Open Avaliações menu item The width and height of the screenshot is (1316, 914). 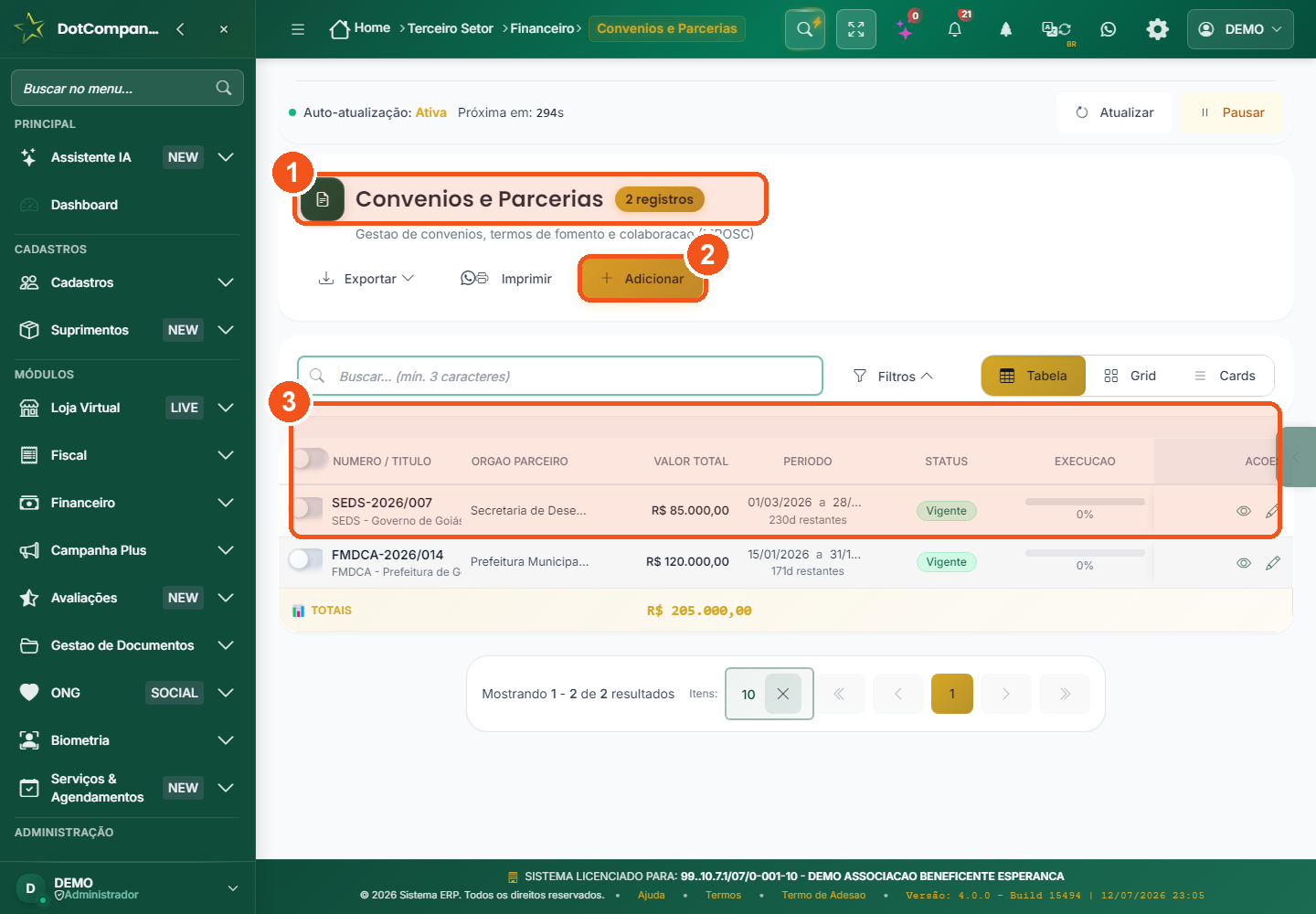(127, 598)
